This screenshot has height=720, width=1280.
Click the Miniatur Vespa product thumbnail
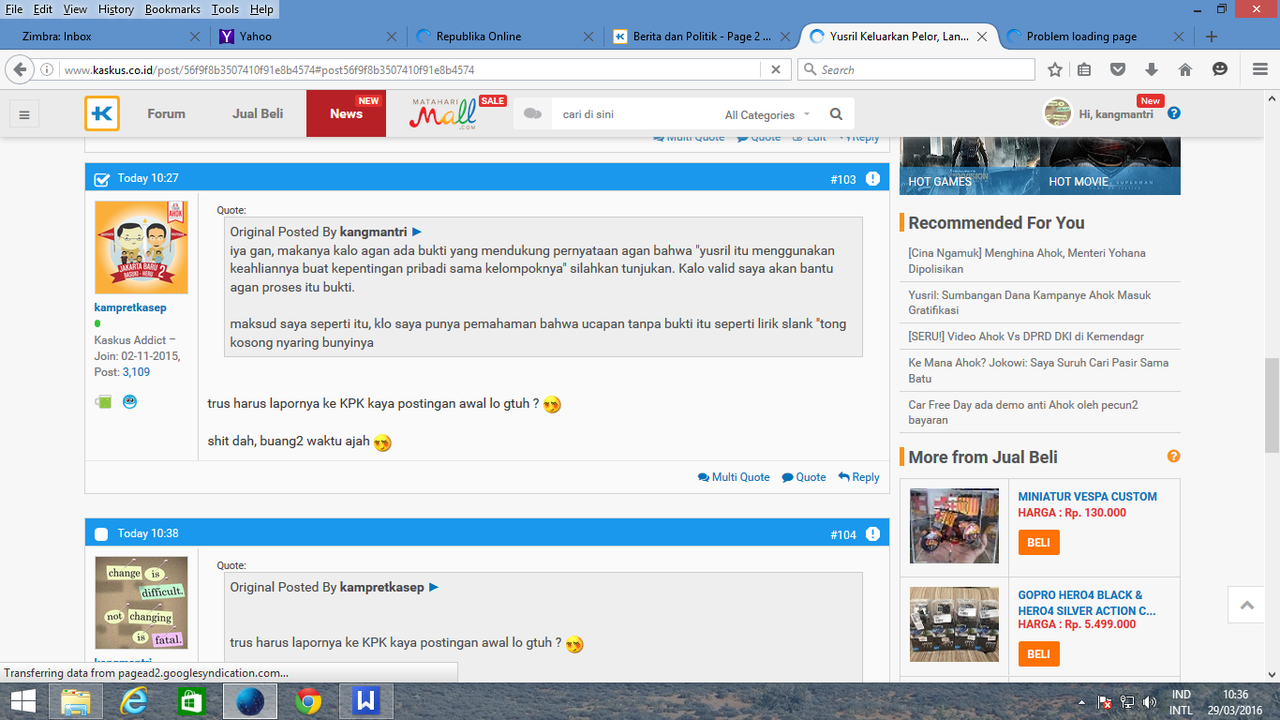coord(954,526)
